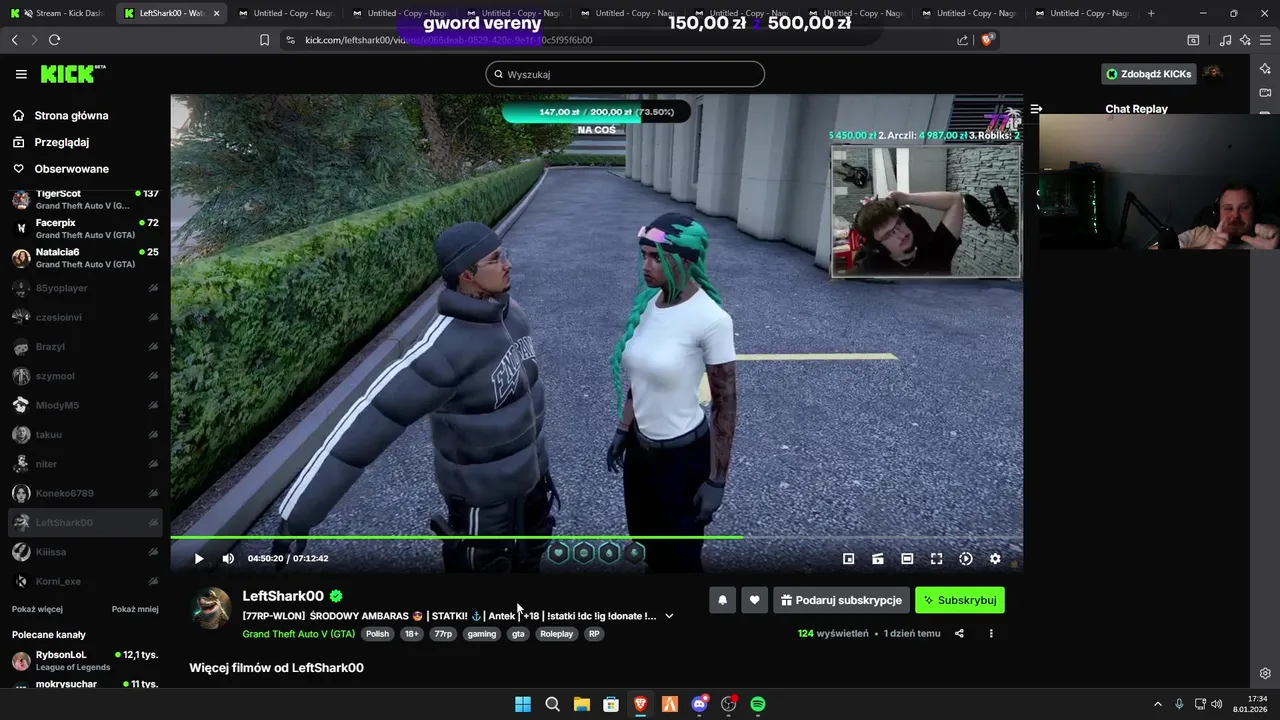Viewport: 1280px width, 720px height.
Task: Focus the Wyszukaj search field
Action: [625, 74]
